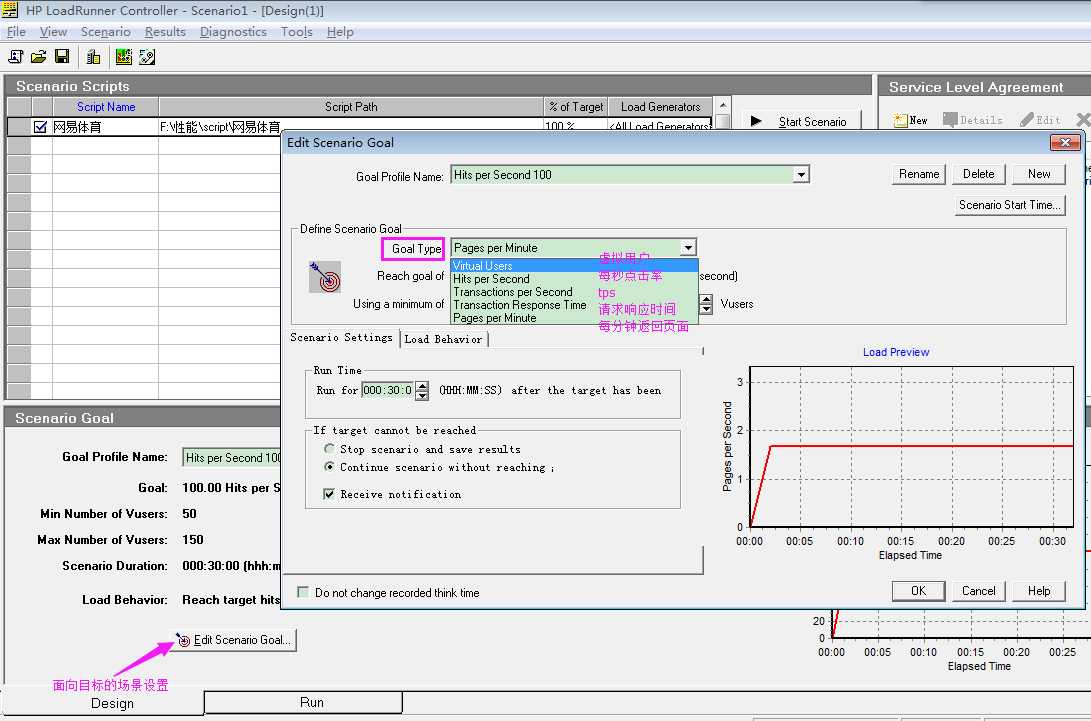Click the Analyze Results chart icon
1091x721 pixels.
124,57
